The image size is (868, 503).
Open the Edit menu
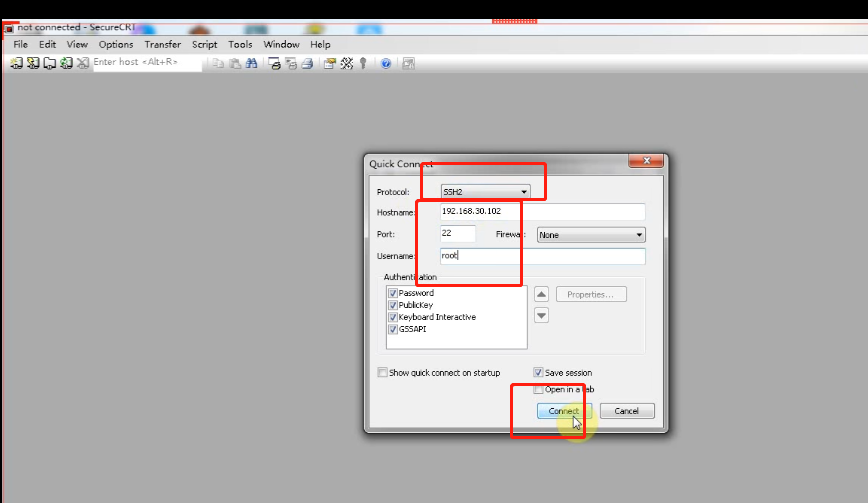coord(47,44)
